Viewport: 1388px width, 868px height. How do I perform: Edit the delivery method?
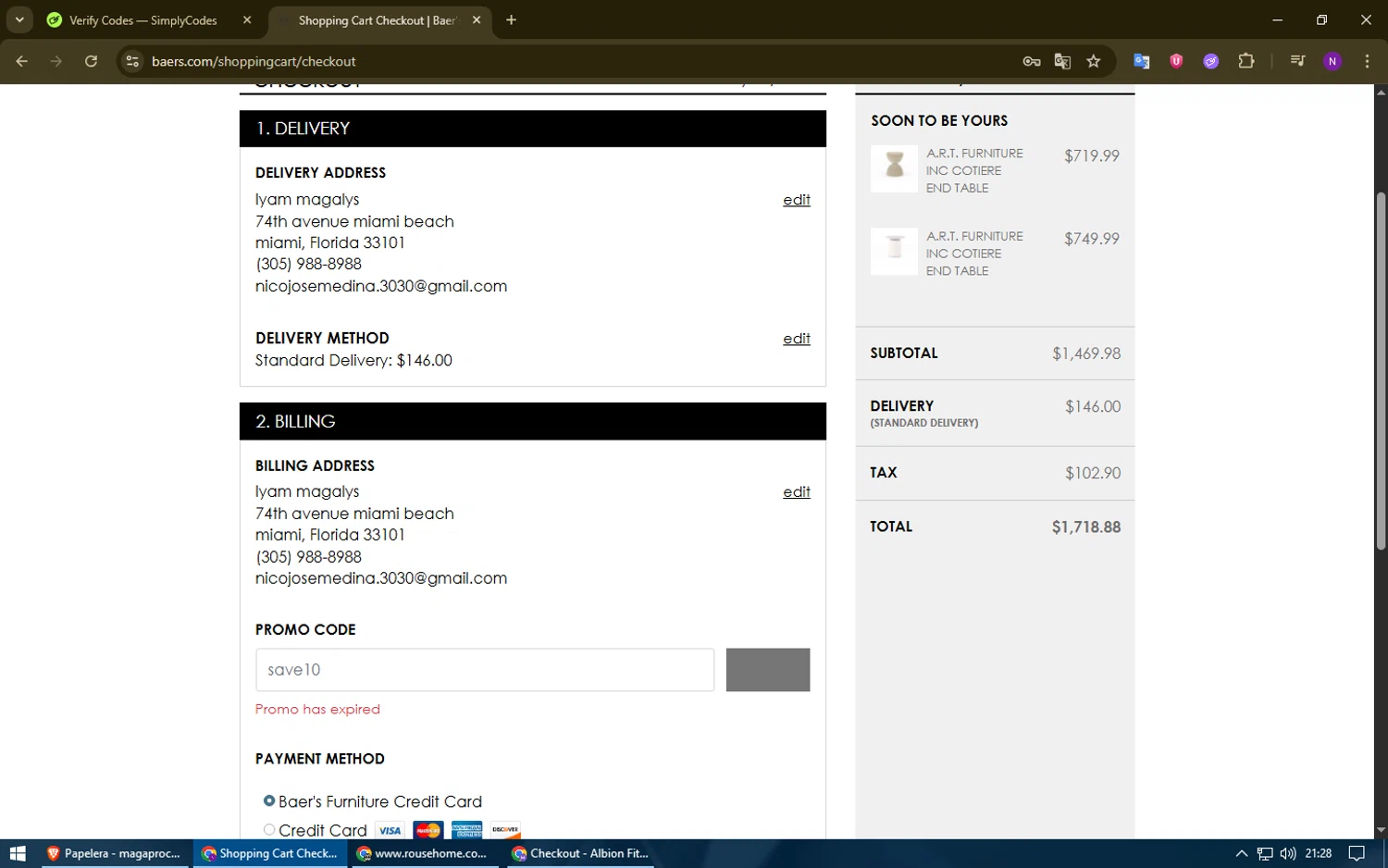click(x=797, y=339)
